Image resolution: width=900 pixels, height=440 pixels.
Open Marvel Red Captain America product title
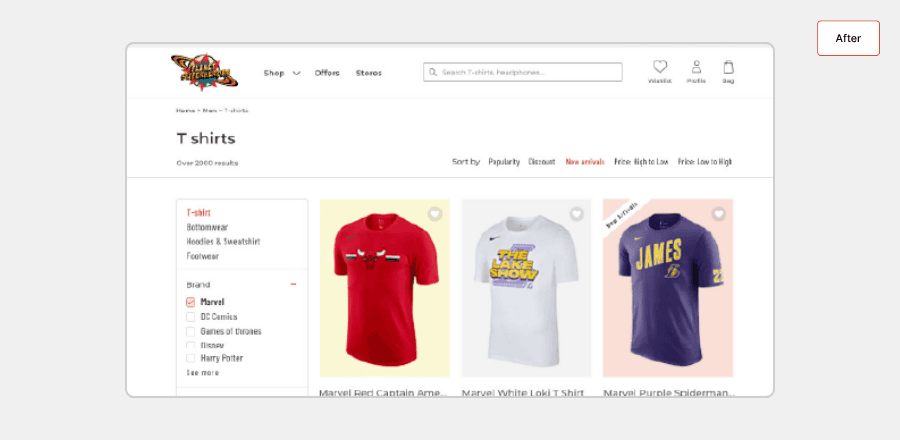(383, 393)
